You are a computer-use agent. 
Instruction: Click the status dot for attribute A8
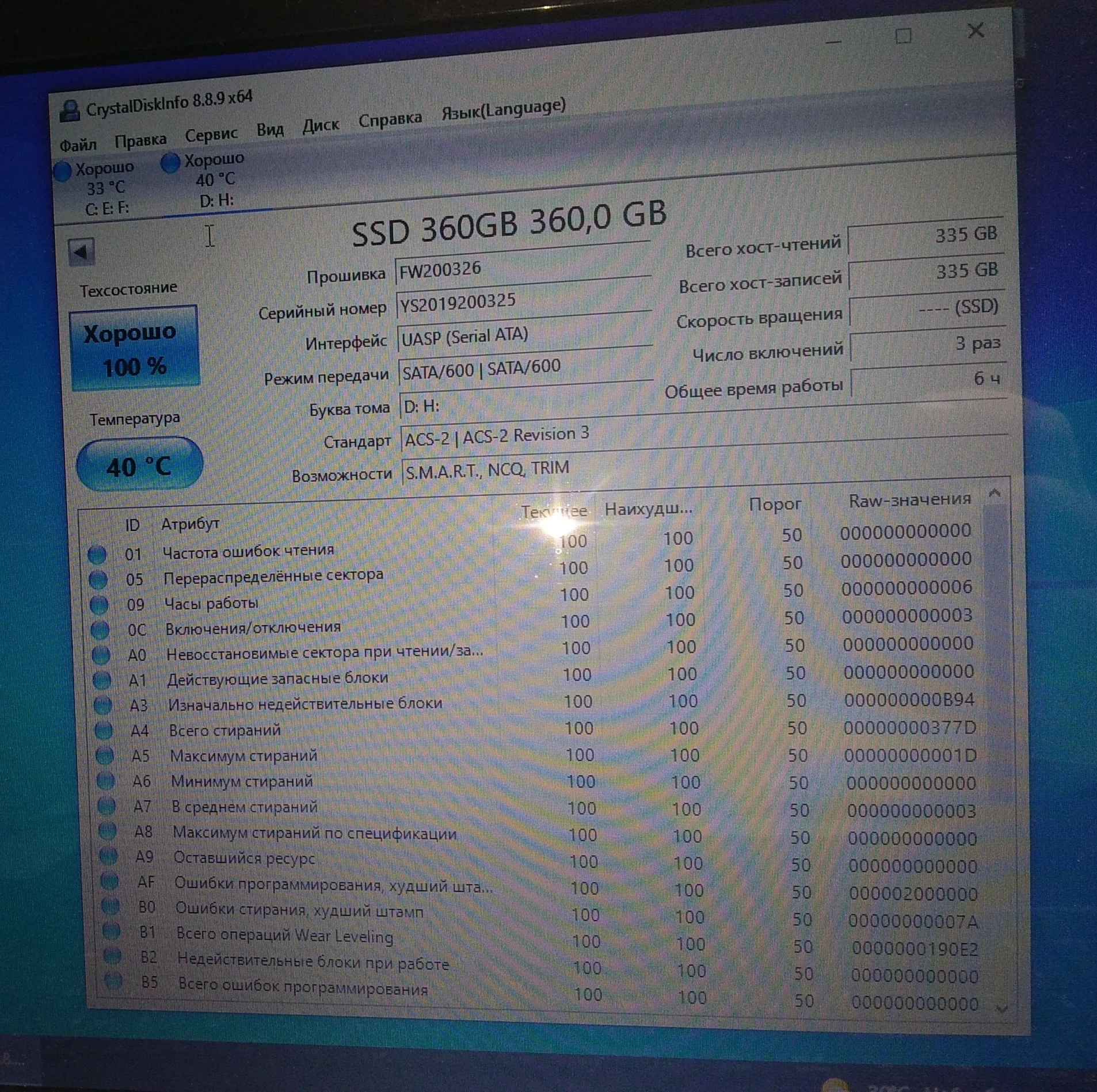pos(108,830)
